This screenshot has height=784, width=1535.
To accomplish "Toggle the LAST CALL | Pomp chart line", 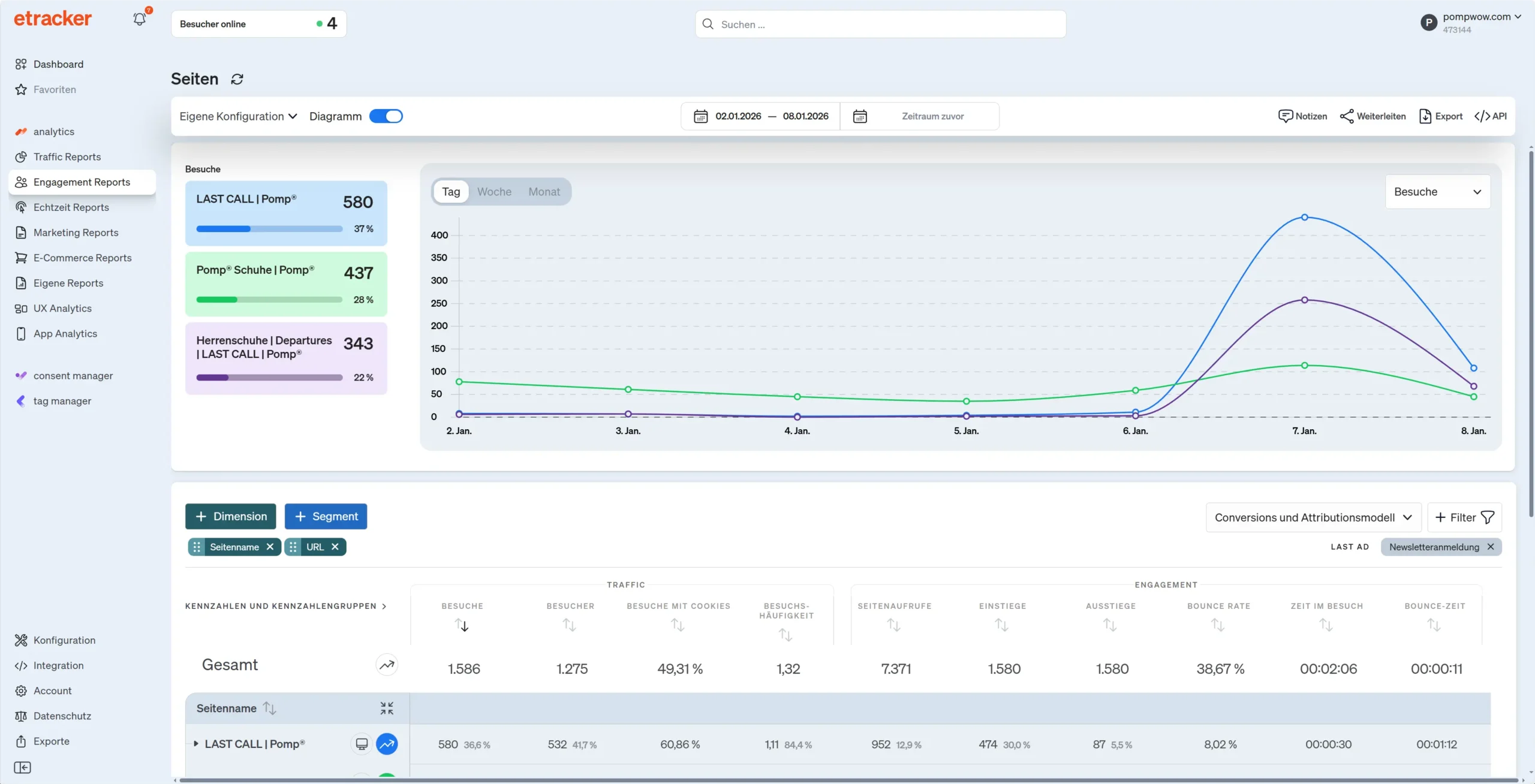I will click(x=387, y=743).
